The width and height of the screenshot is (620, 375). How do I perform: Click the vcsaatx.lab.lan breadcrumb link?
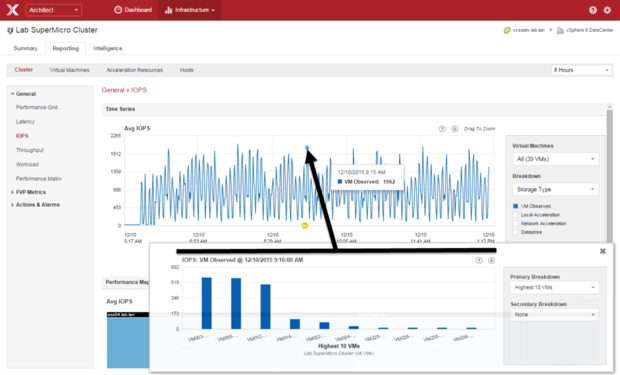pyautogui.click(x=529, y=30)
